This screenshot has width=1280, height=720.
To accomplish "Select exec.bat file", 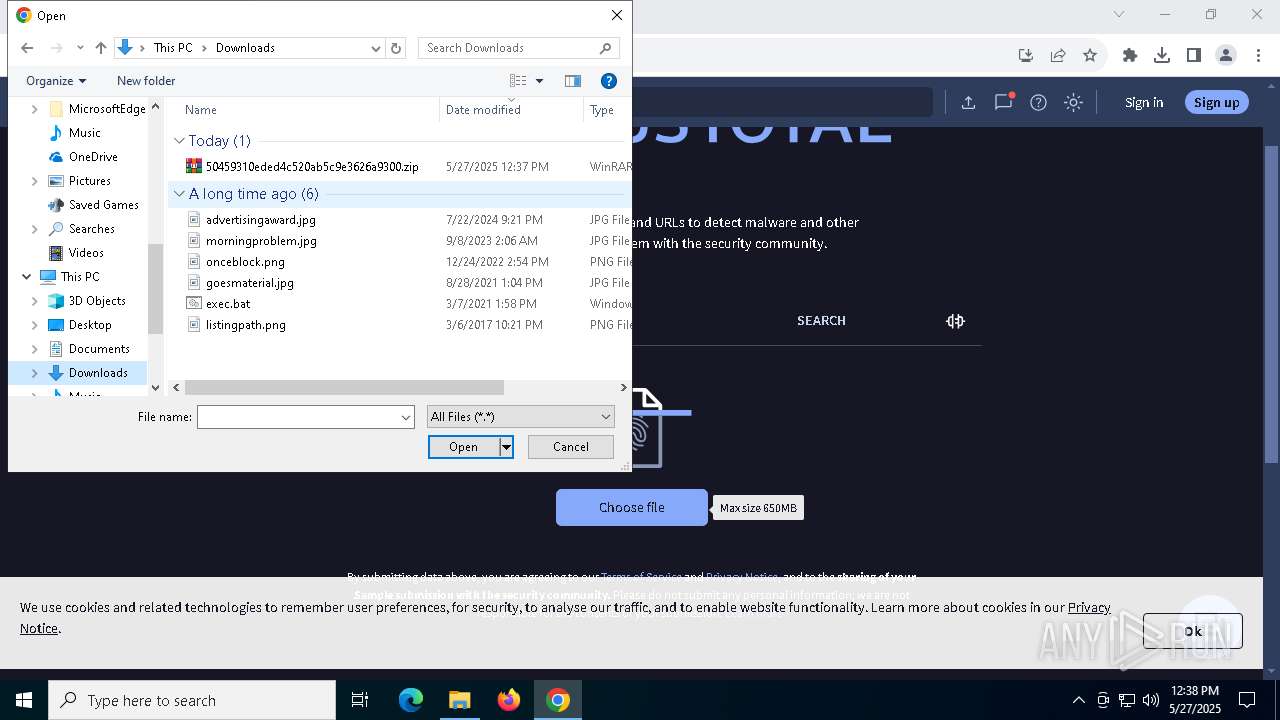I will [x=228, y=304].
